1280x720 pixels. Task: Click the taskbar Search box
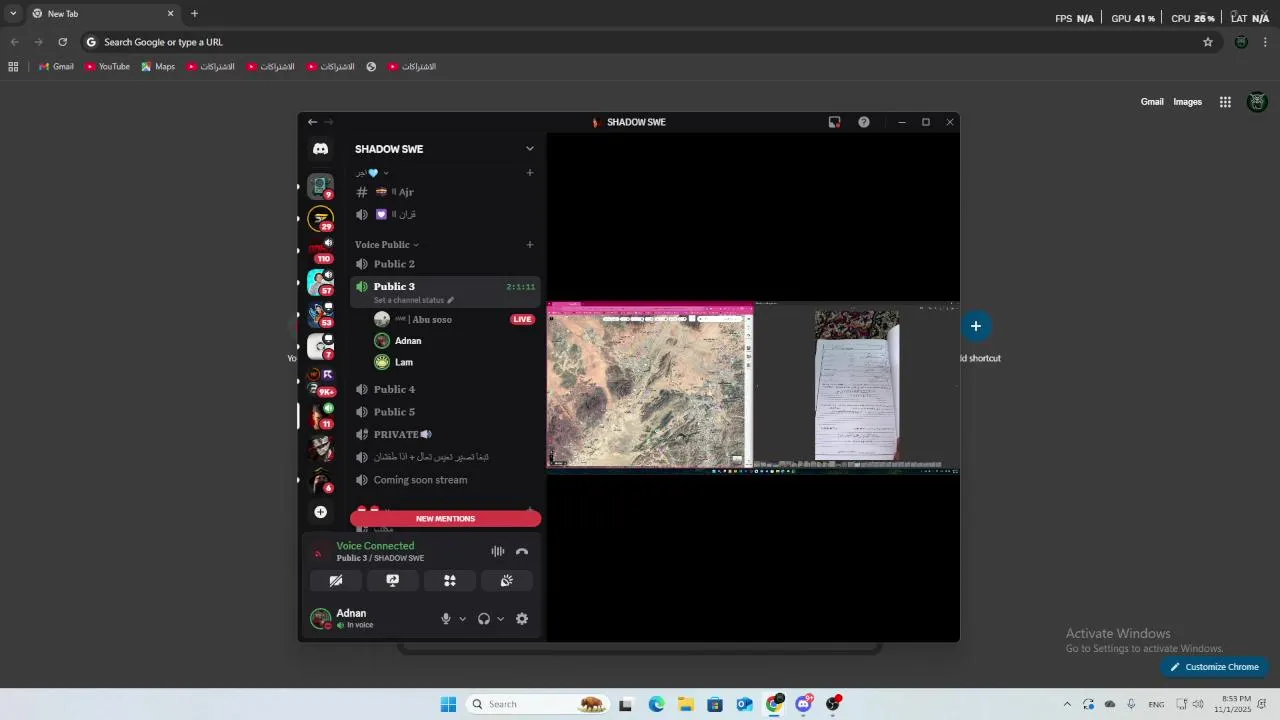[538, 704]
